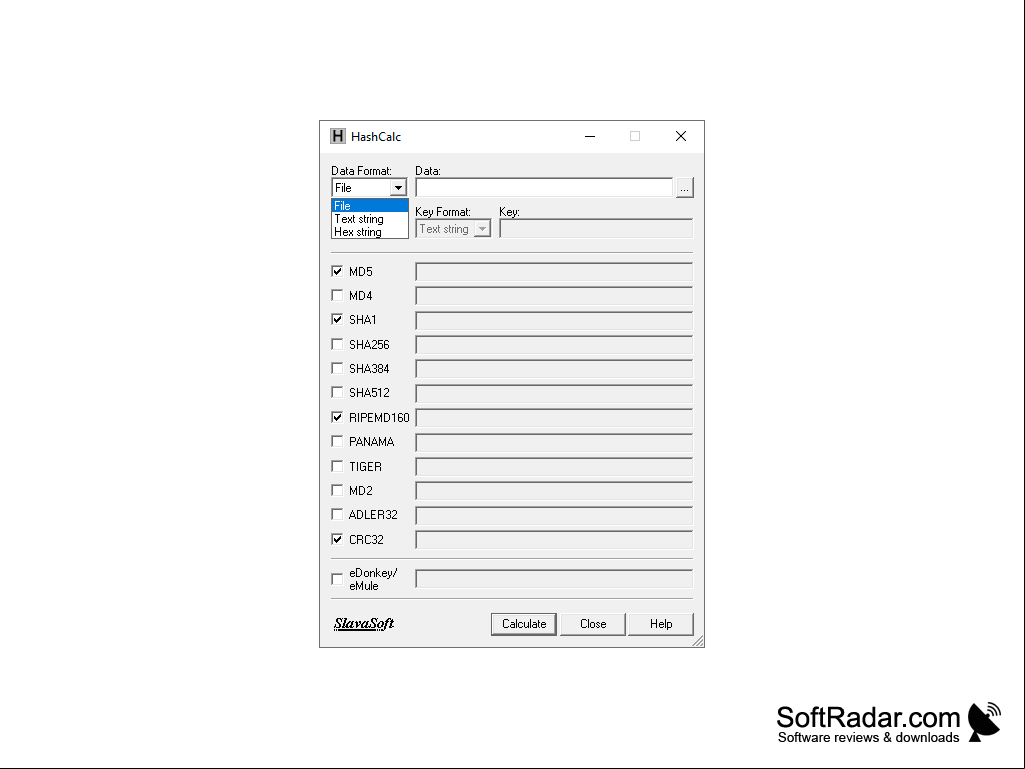The image size is (1025, 769).
Task: Open the Data Format dropdown arrow
Action: [397, 188]
